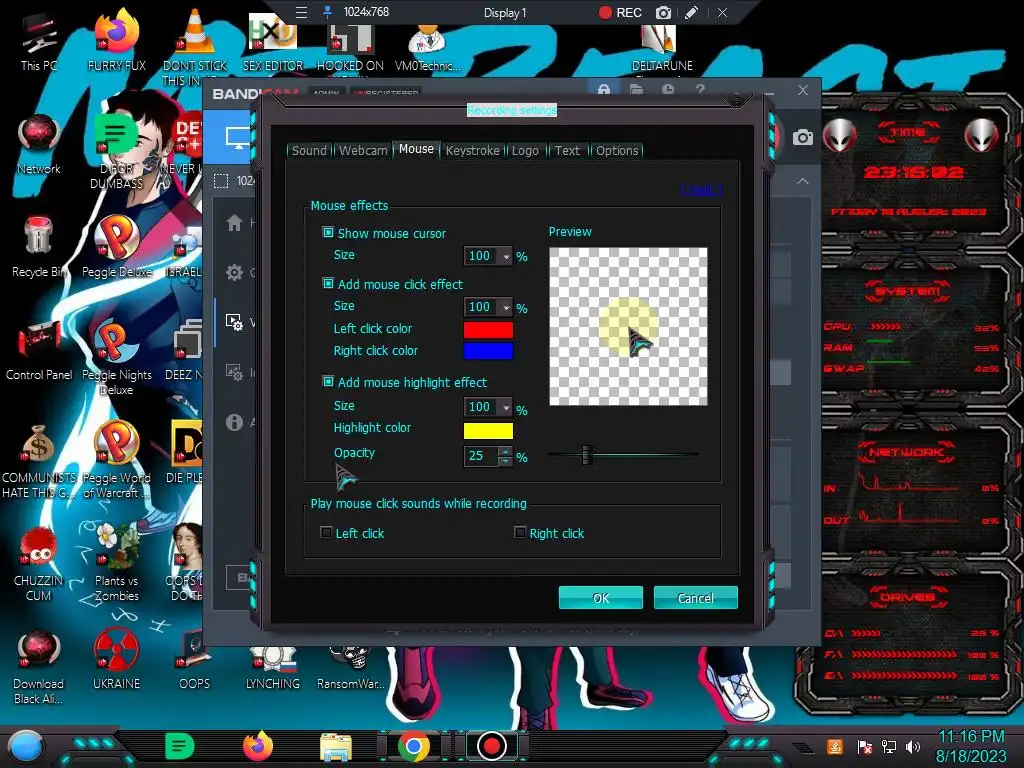Open Network desktop icon
1024x768 pixels.
click(x=39, y=144)
